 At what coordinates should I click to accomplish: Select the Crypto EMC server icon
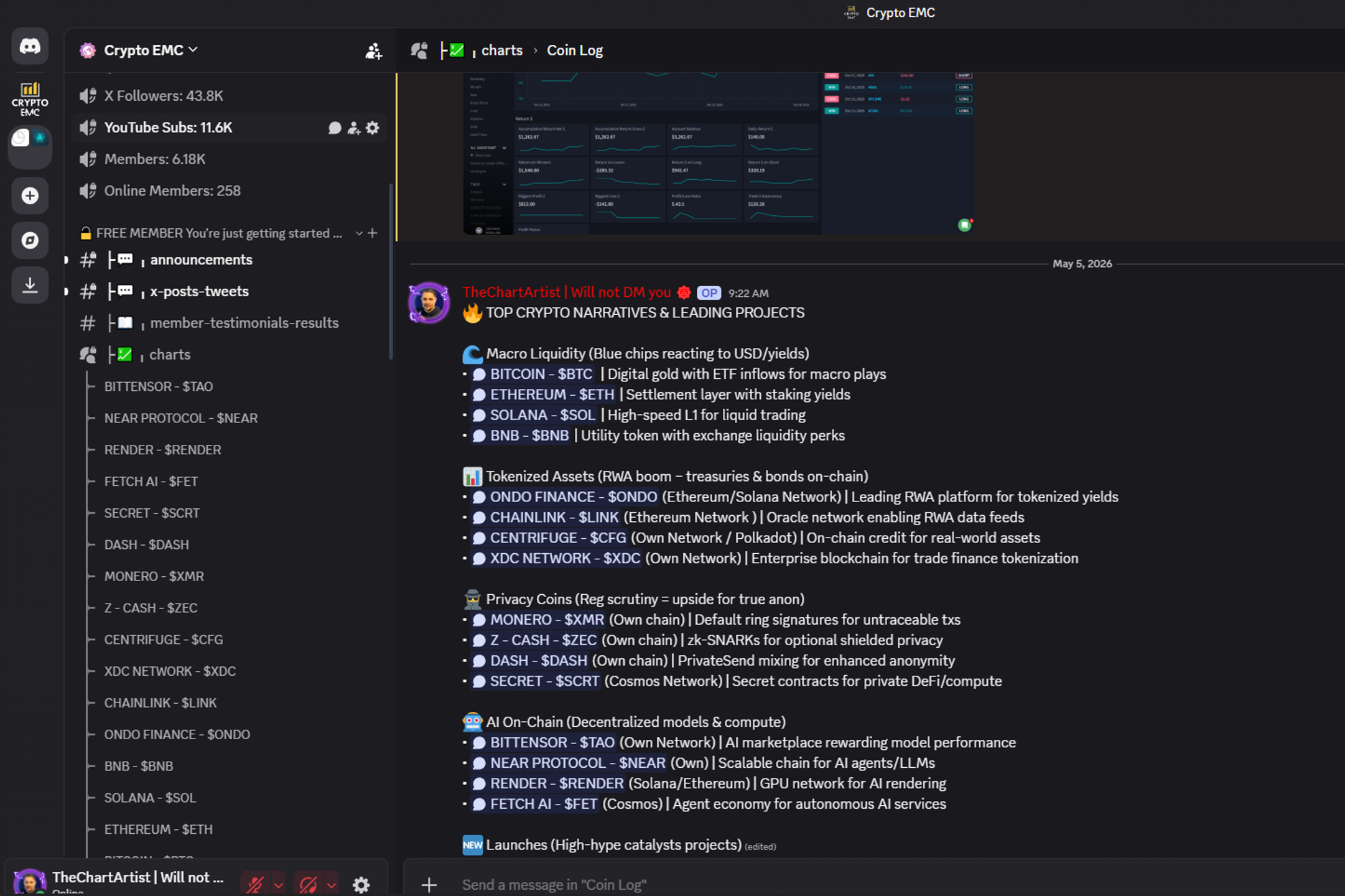(30, 98)
